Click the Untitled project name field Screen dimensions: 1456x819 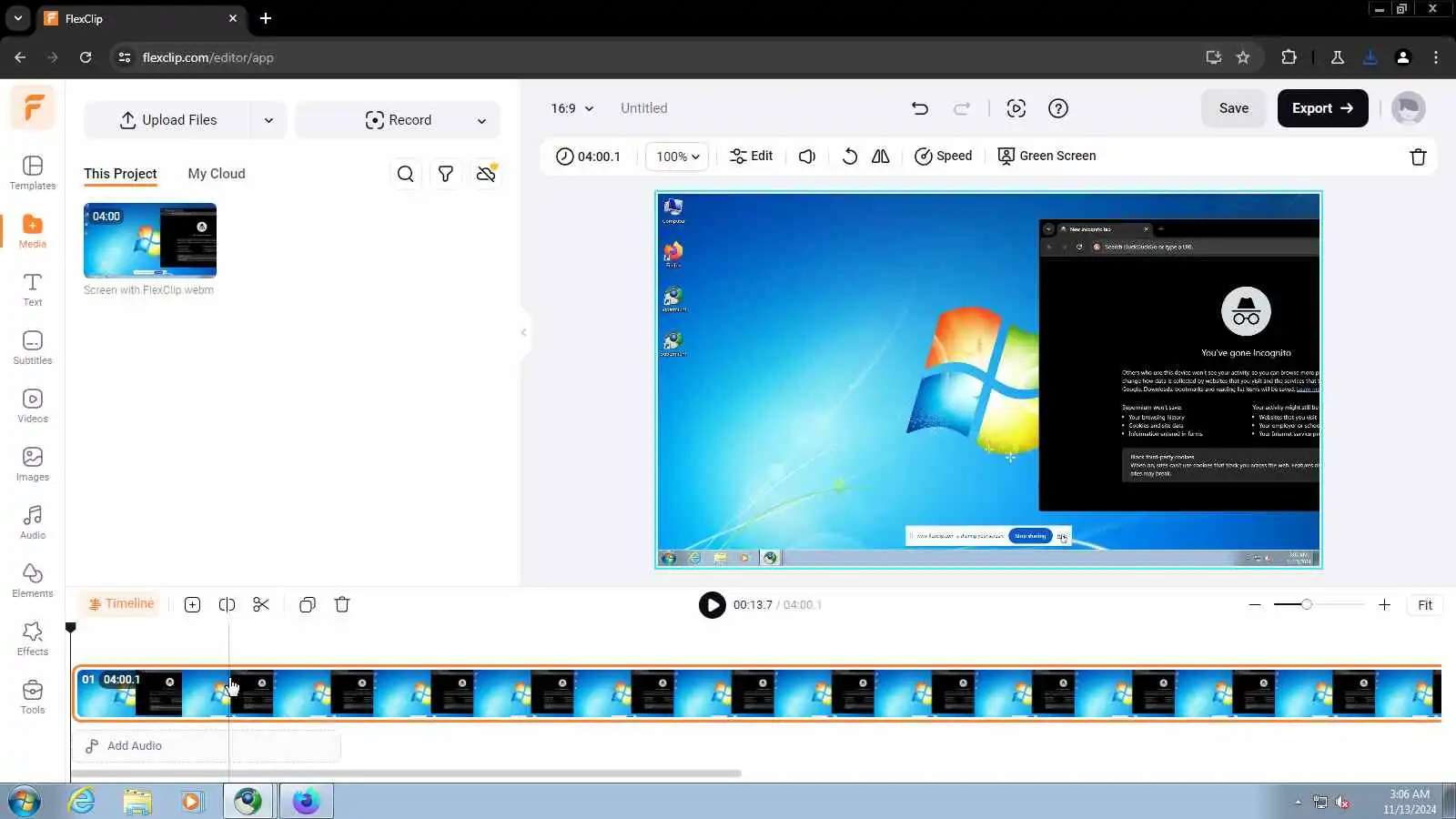644,108
